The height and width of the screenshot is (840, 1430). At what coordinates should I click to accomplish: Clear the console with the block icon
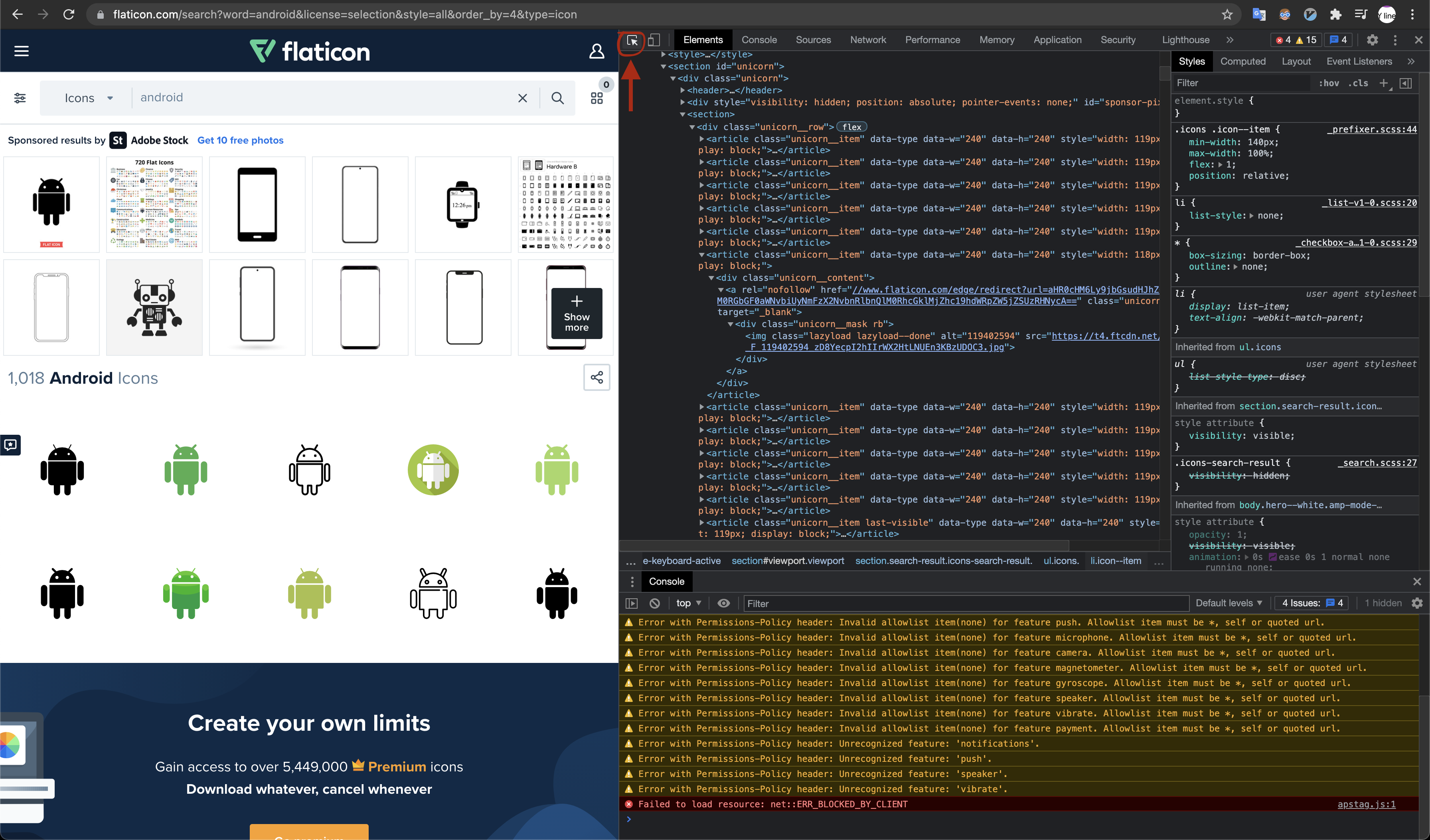[654, 603]
